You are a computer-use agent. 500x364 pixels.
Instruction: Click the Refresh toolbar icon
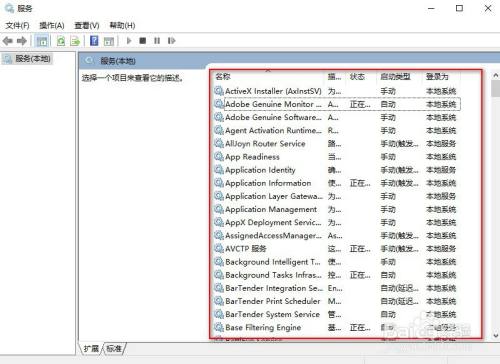click(x=61, y=41)
